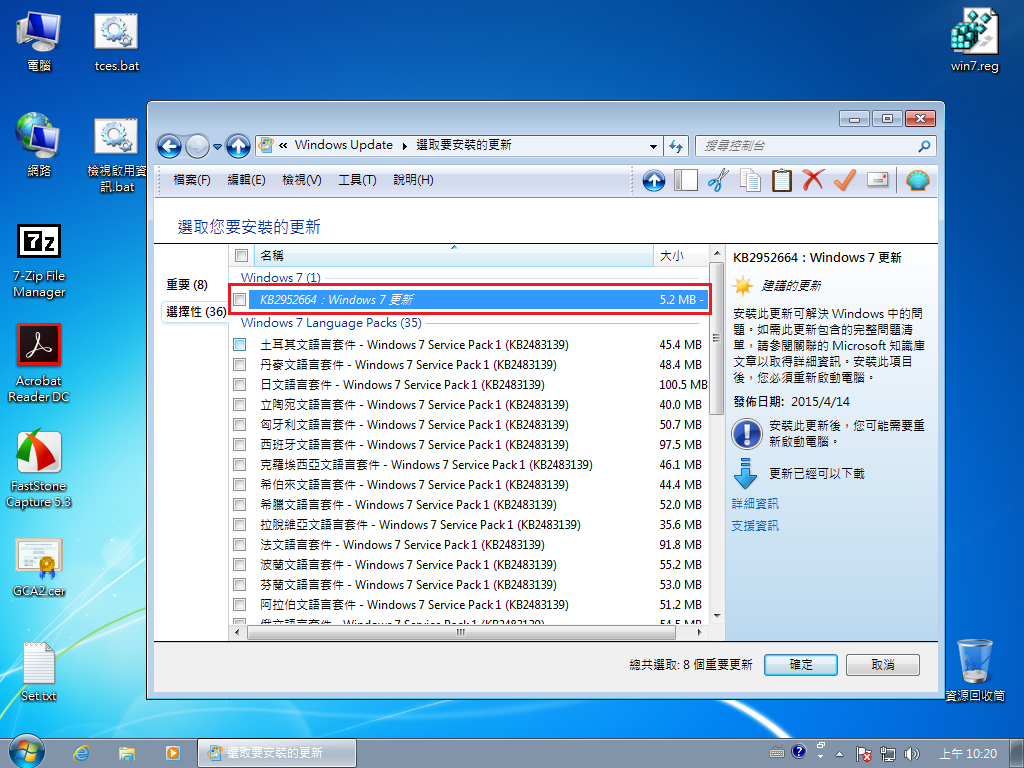1024x768 pixels.
Task: Open the 編輯(E) menu
Action: click(246, 180)
